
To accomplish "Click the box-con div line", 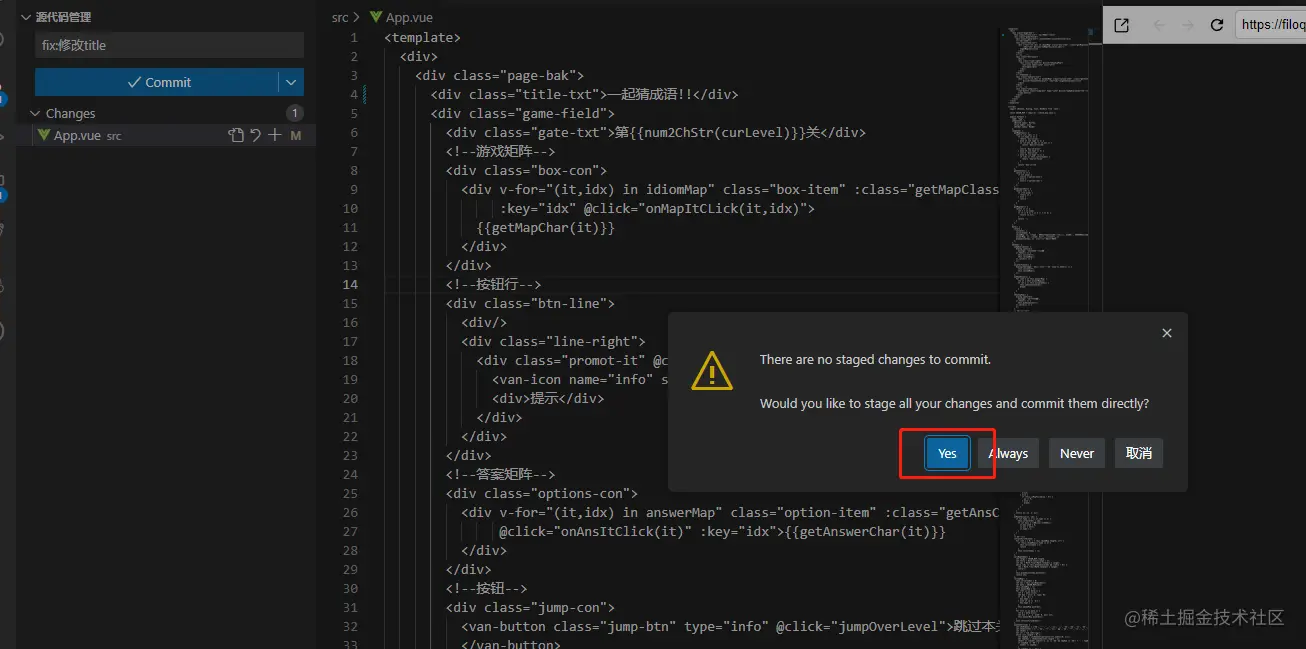I will point(526,170).
